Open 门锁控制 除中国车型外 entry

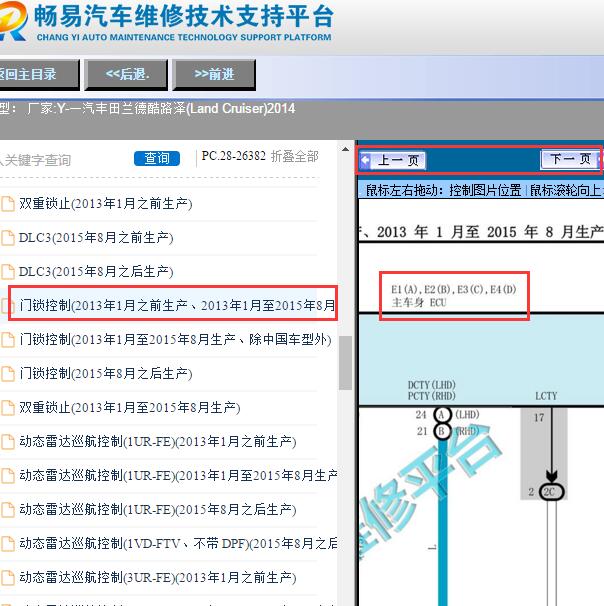[175, 340]
